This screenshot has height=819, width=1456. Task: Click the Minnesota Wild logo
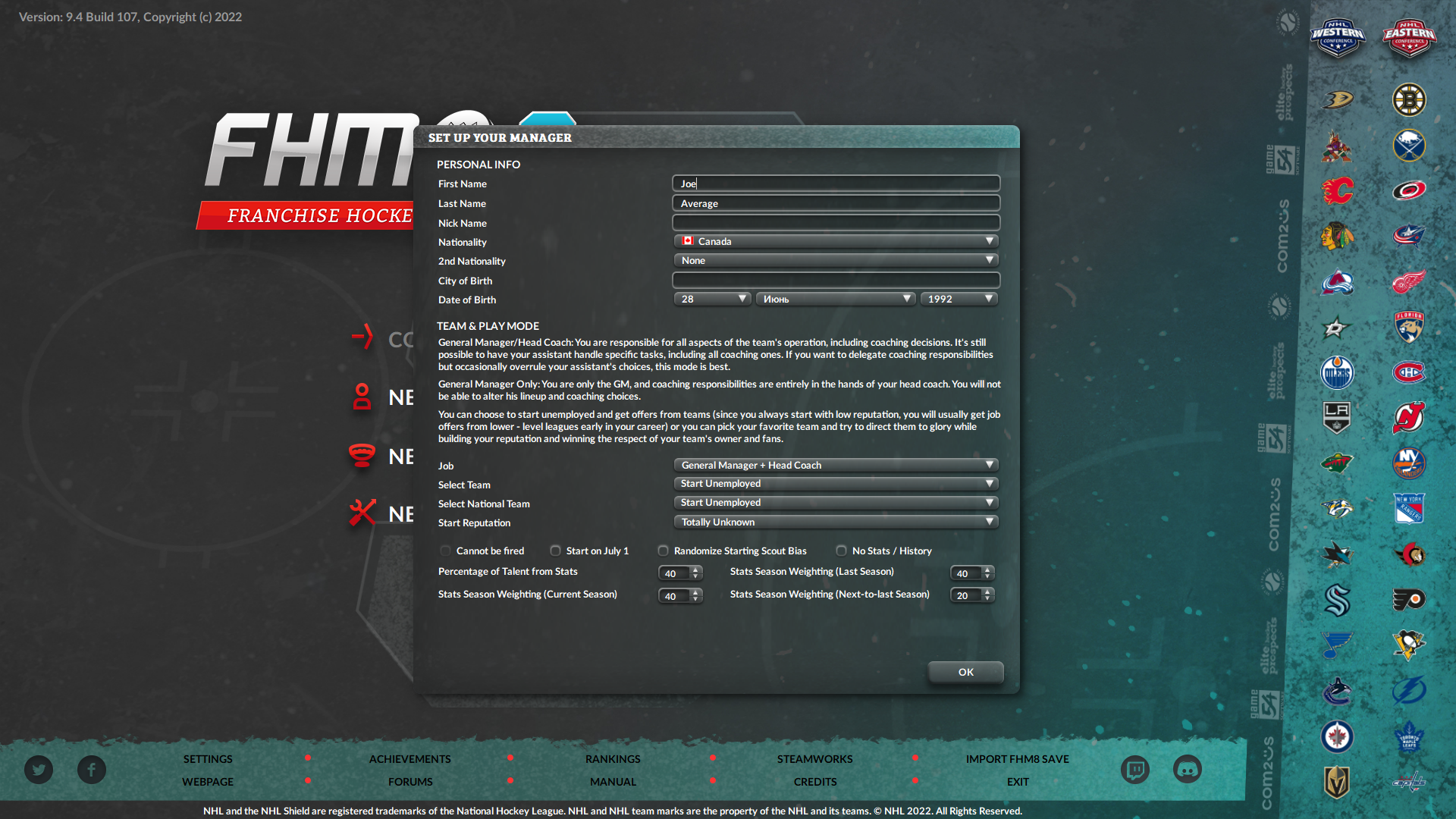[x=1337, y=463]
